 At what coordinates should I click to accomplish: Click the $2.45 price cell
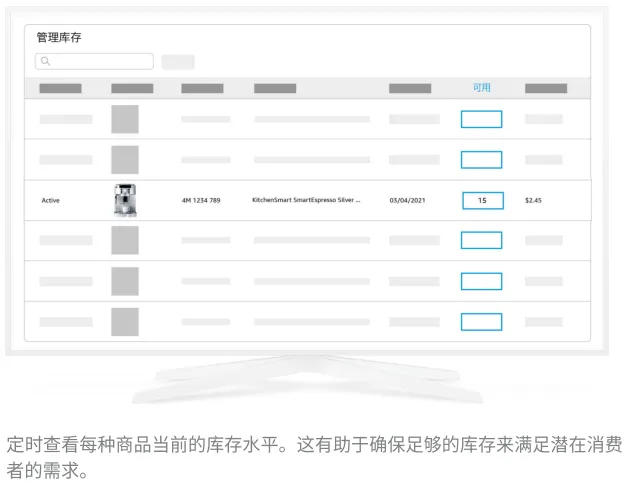[533, 200]
